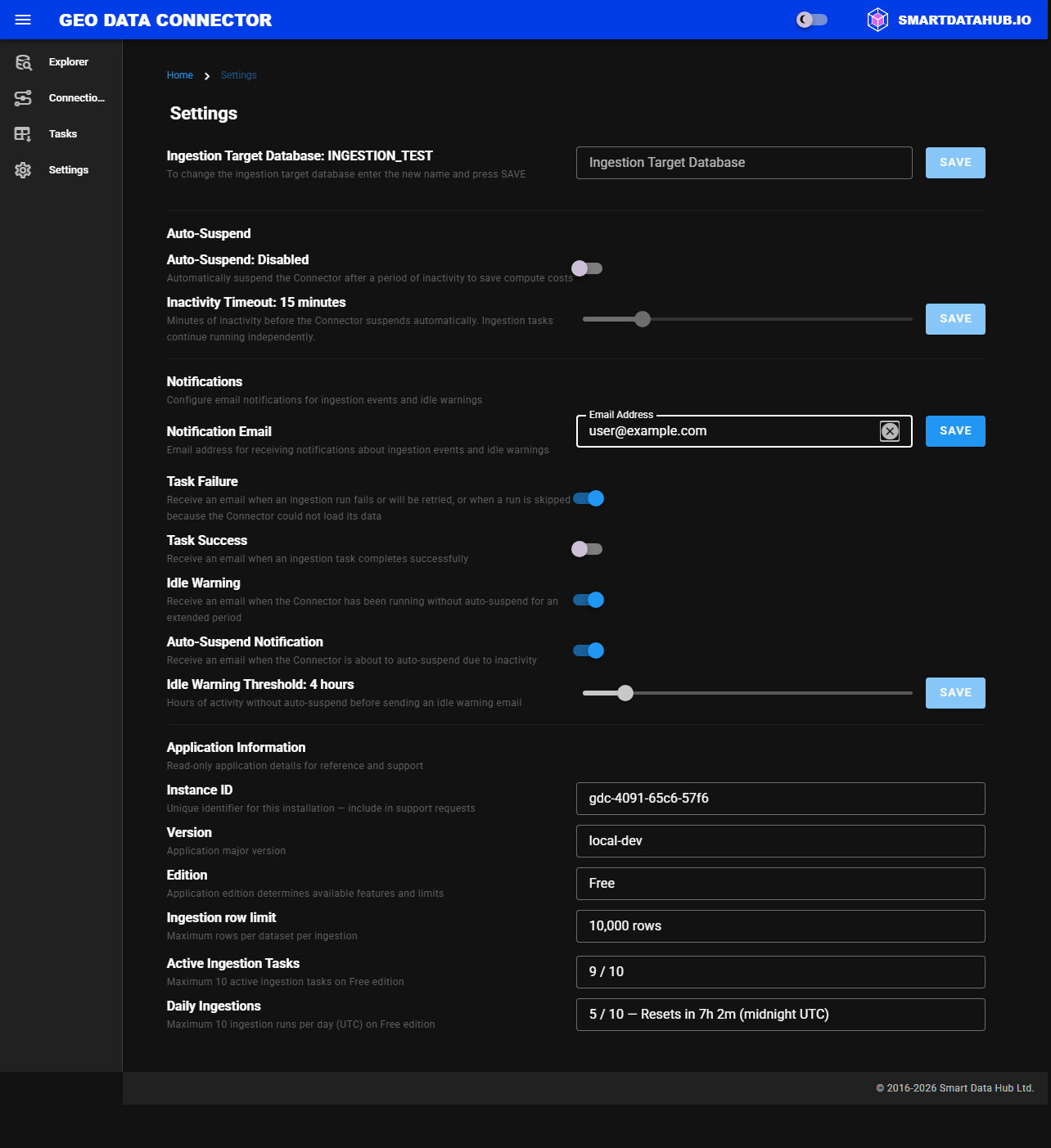
Task: Click the Active Ingestion Tasks 9 / 10 field
Action: (781, 972)
